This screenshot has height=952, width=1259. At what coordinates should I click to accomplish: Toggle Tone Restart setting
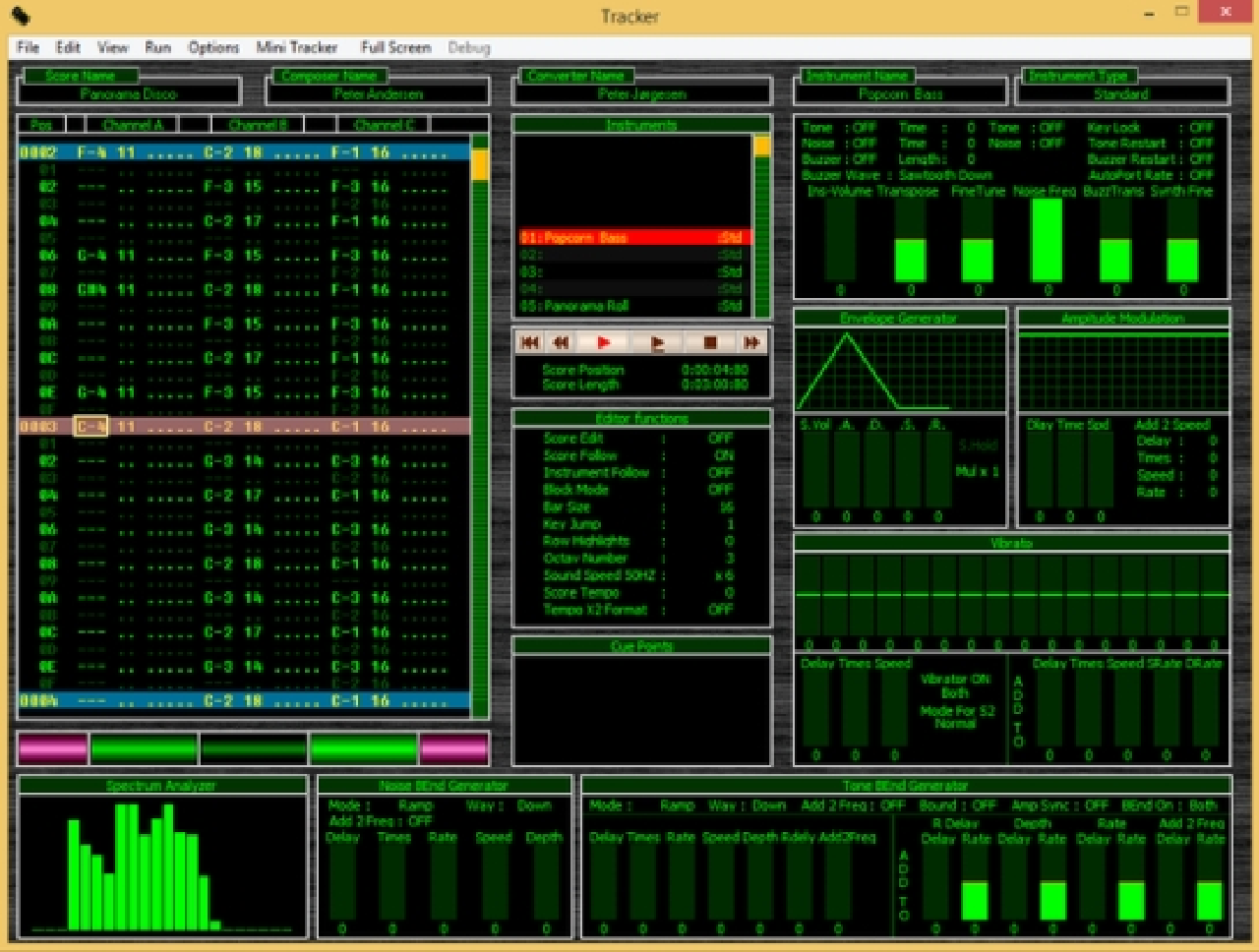click(1201, 143)
